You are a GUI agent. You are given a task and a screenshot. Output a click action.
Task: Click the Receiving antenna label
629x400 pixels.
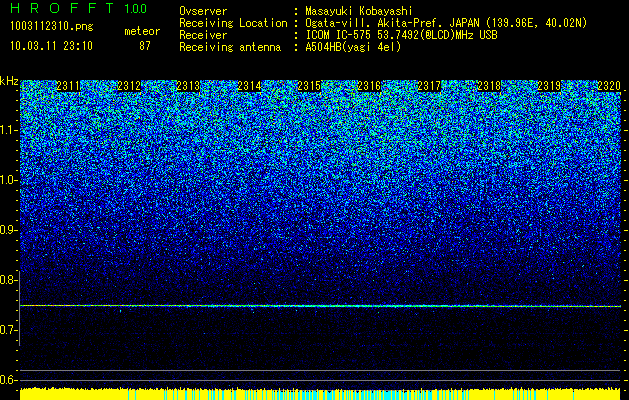pos(230,47)
